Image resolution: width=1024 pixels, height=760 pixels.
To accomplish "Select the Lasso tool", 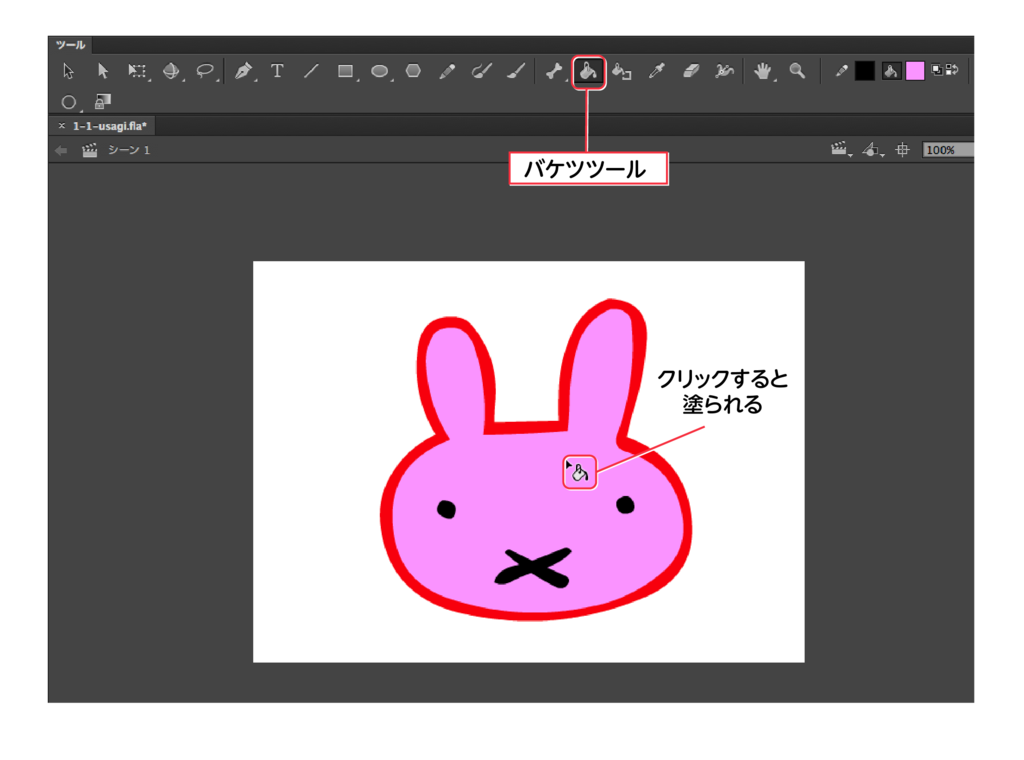I will click(205, 71).
